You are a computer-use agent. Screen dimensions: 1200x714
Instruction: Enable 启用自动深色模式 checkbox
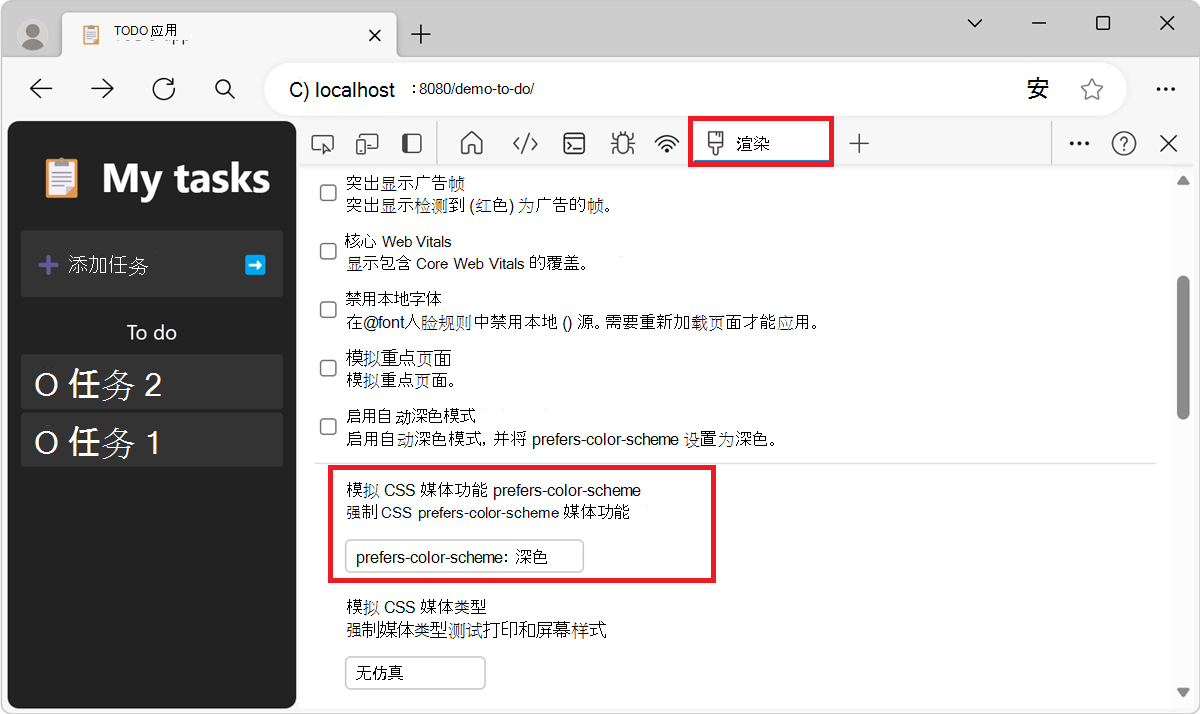tap(327, 426)
